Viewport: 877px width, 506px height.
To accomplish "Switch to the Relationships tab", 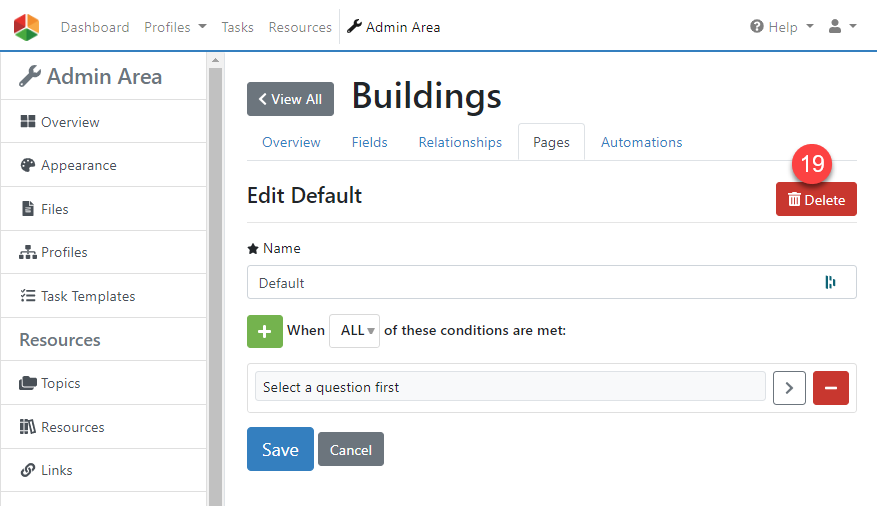I will (x=460, y=142).
